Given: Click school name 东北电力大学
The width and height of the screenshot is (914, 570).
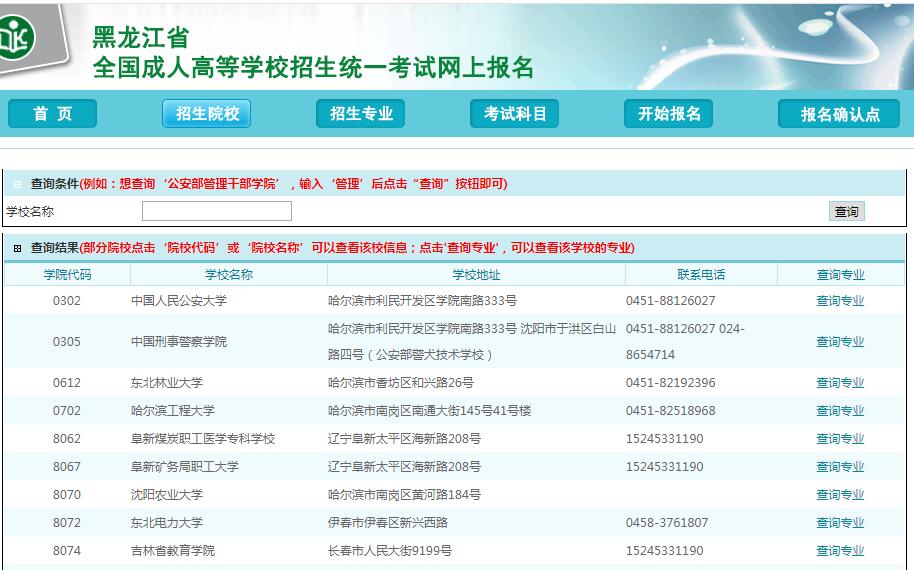Looking at the screenshot, I should pos(167,523).
